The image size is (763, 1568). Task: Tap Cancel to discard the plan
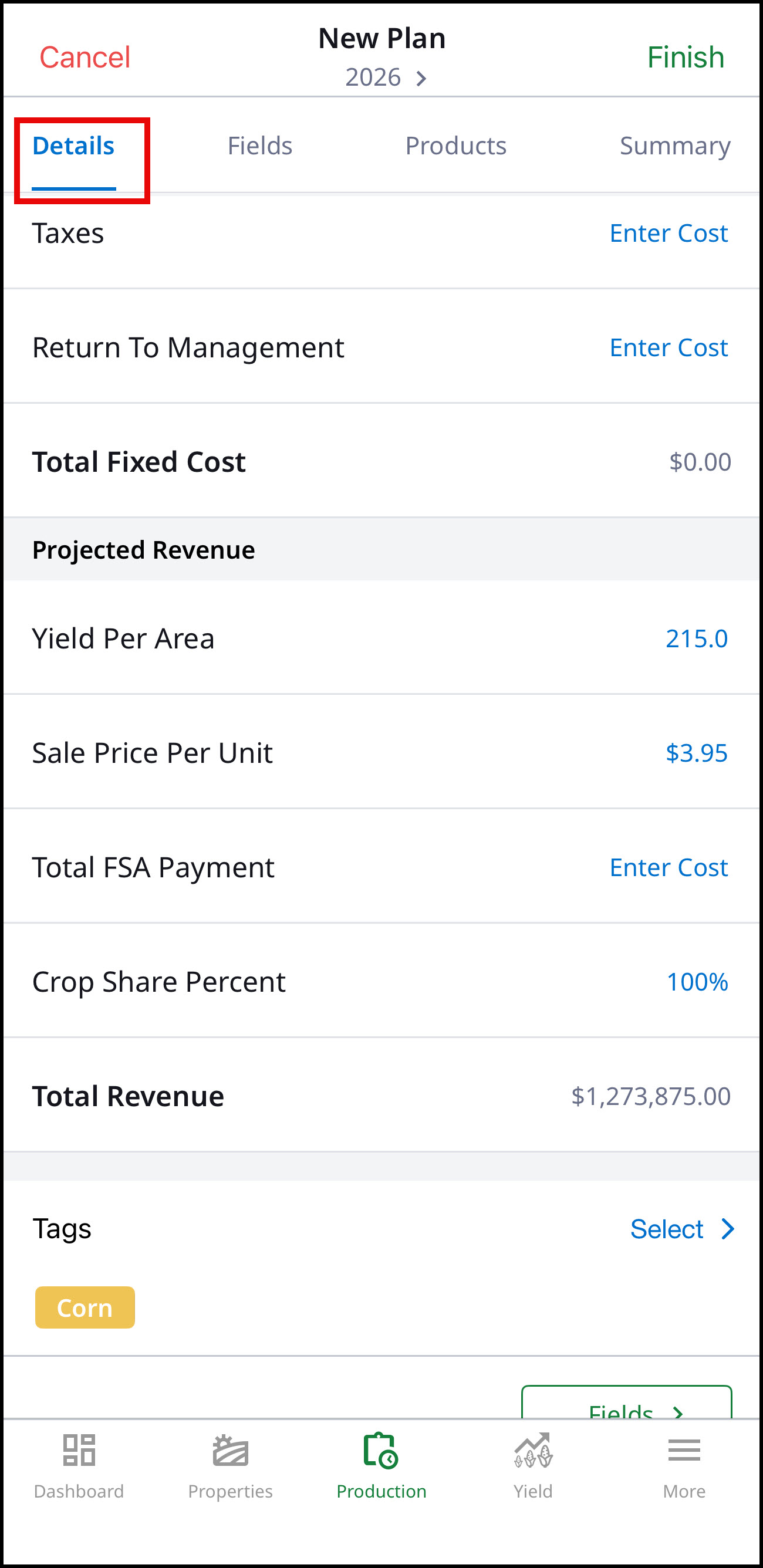point(85,58)
